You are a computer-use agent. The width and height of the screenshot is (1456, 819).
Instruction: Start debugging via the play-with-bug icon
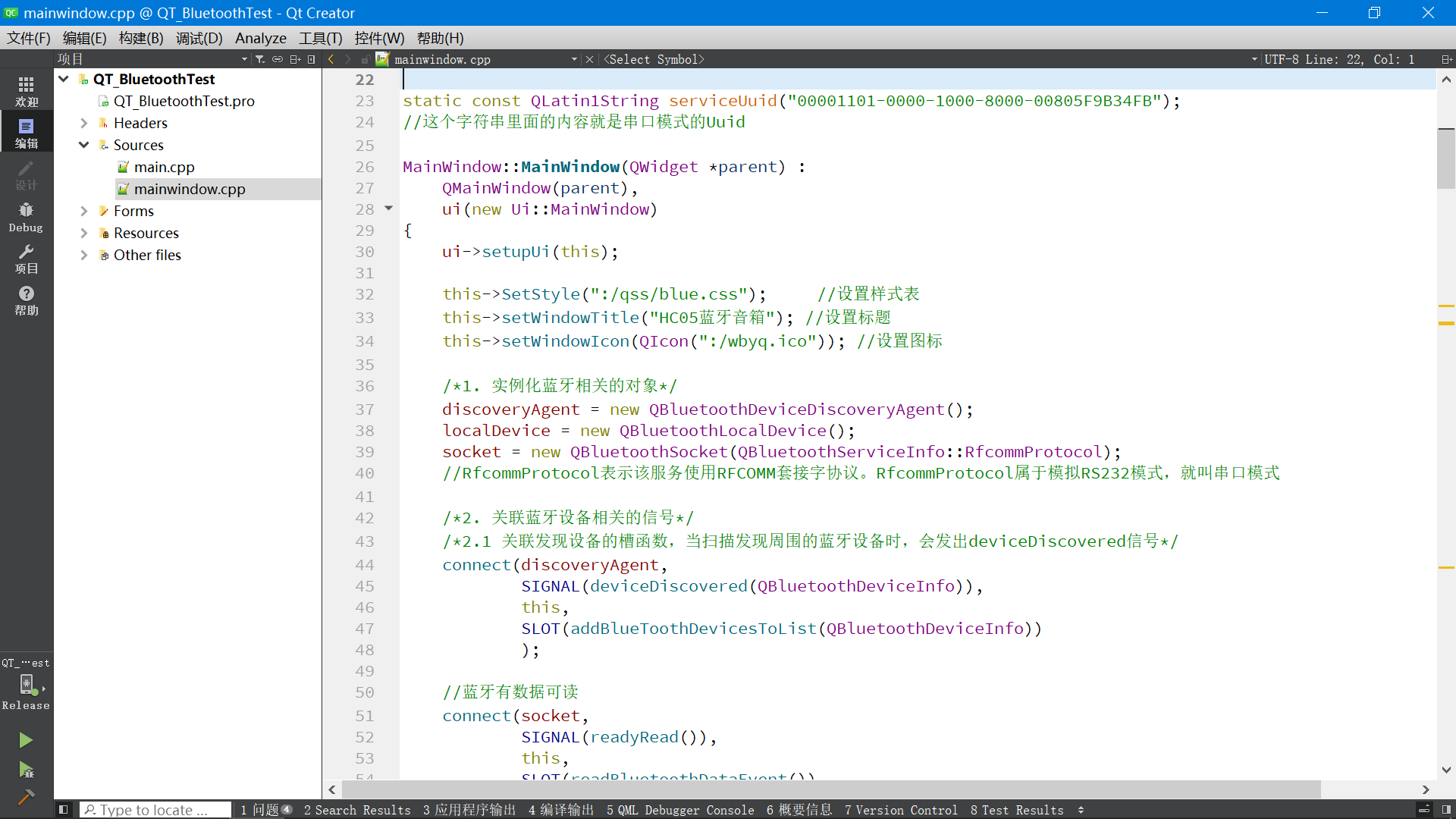click(x=26, y=770)
